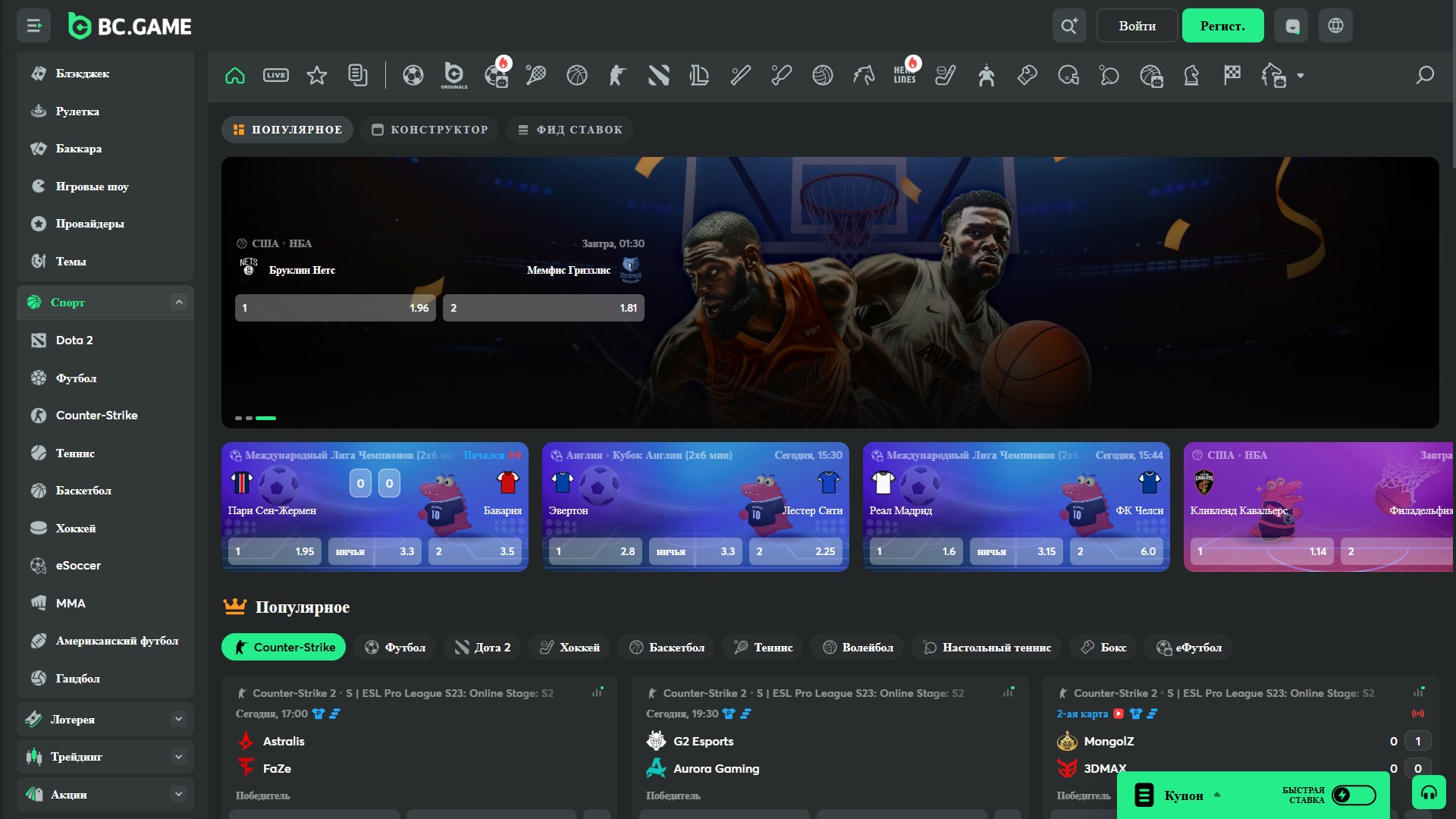Open the Counter-Strike sidebar link
This screenshot has width=1456, height=819.
[x=96, y=416]
